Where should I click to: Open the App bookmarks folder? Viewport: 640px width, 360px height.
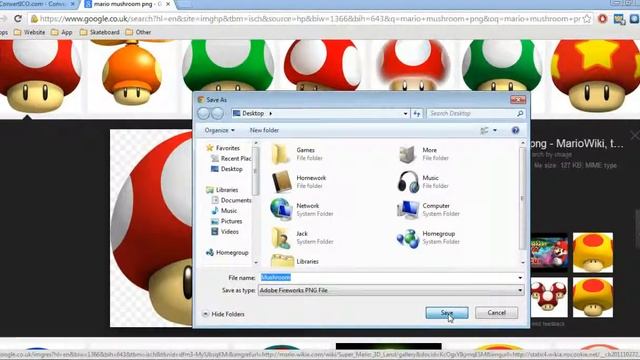coord(62,32)
